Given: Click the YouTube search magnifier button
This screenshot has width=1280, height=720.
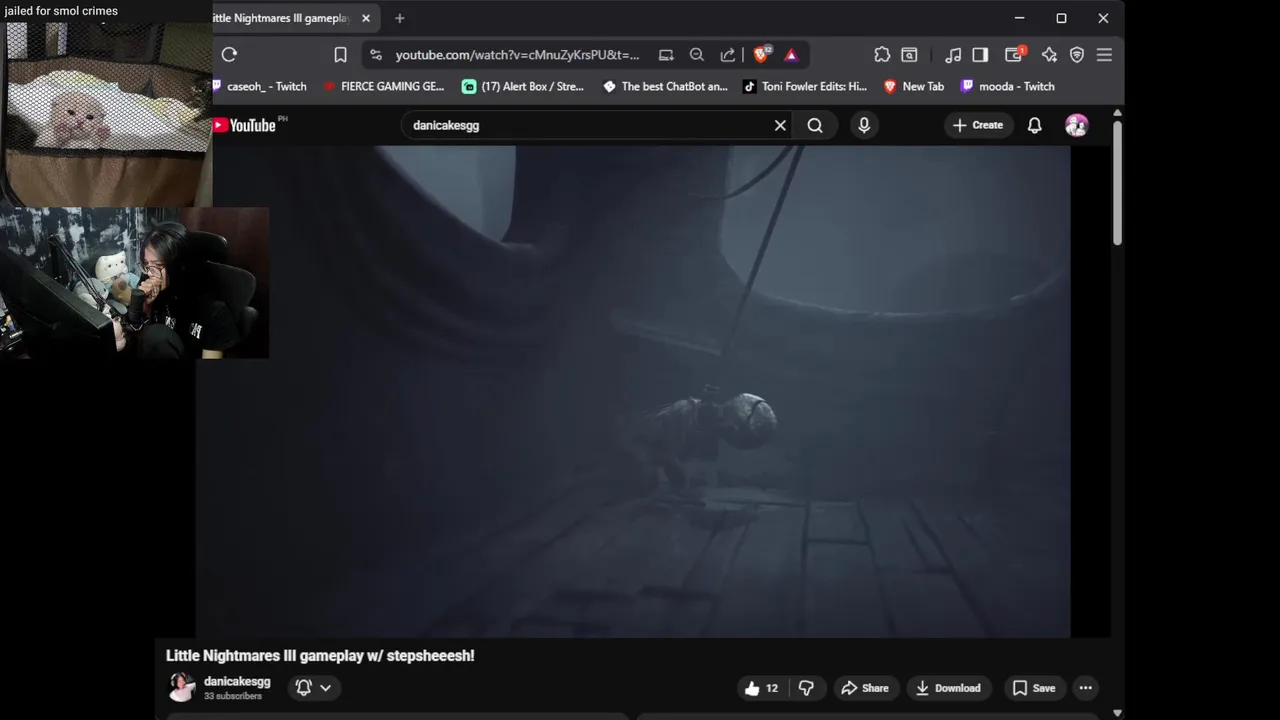Looking at the screenshot, I should (x=815, y=125).
